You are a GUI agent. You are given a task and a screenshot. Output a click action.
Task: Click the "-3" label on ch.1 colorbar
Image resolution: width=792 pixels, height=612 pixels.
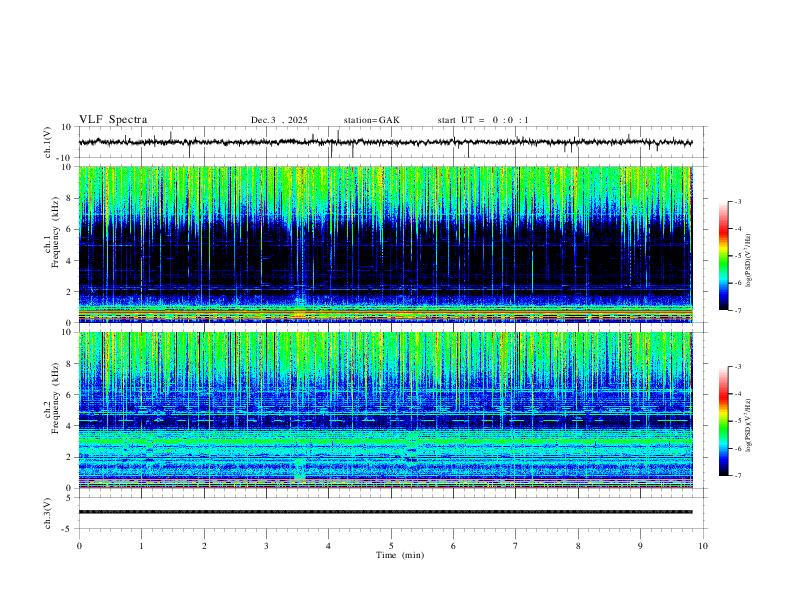737,201
